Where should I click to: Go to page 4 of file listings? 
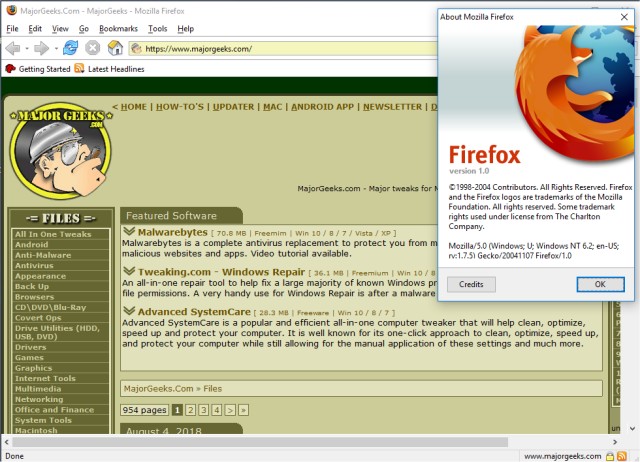[x=217, y=410]
